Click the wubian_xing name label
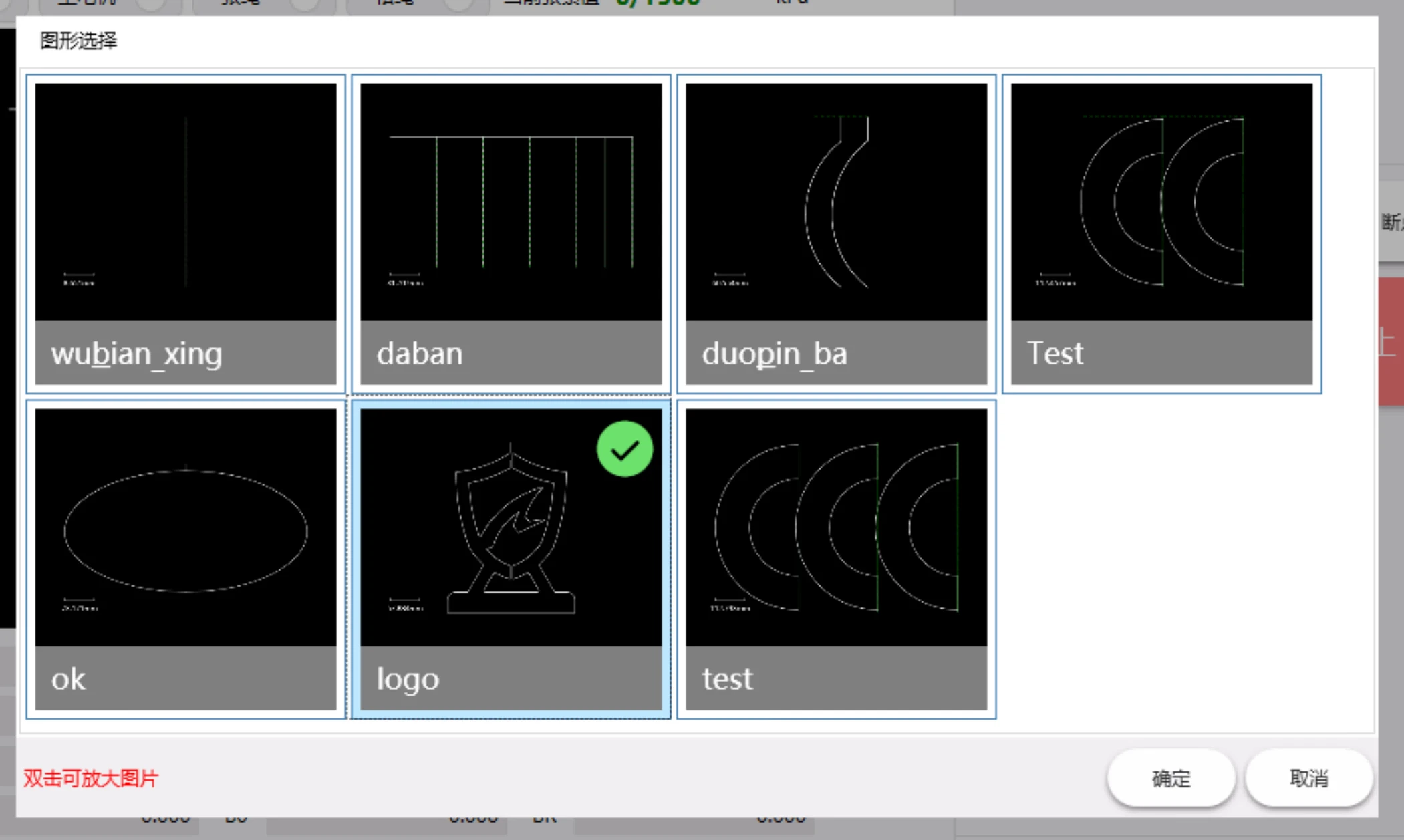 pos(136,353)
